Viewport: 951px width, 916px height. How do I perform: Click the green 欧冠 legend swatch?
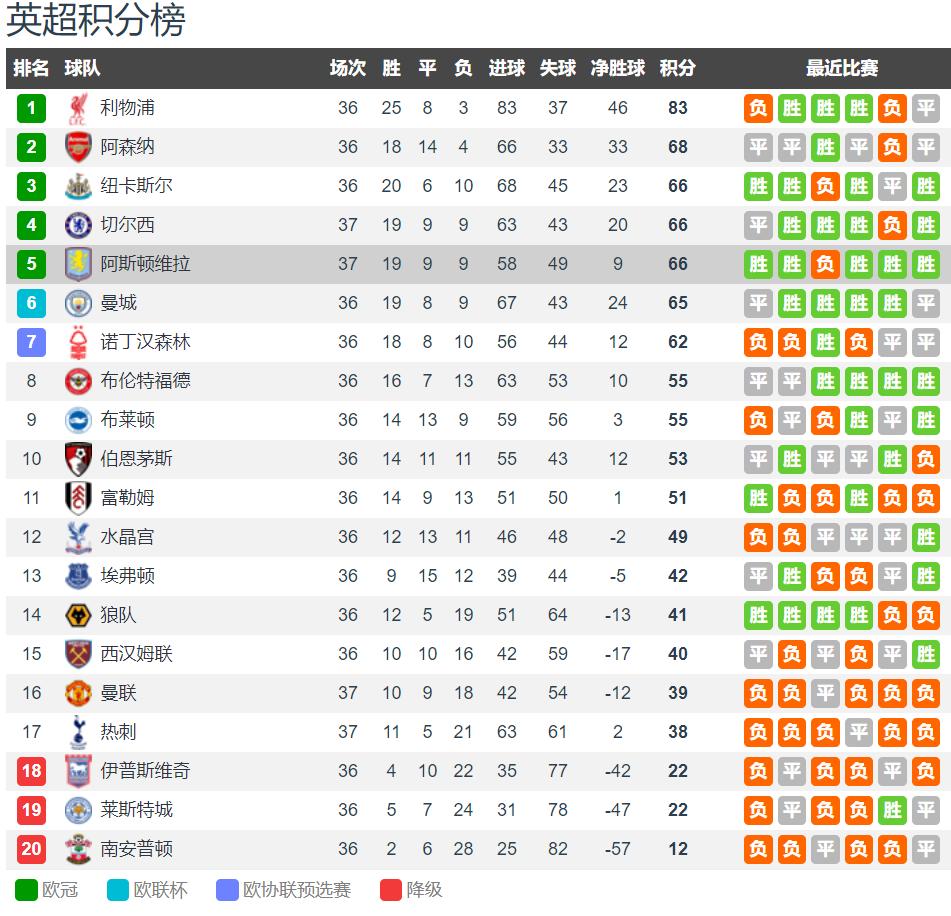tap(26, 890)
